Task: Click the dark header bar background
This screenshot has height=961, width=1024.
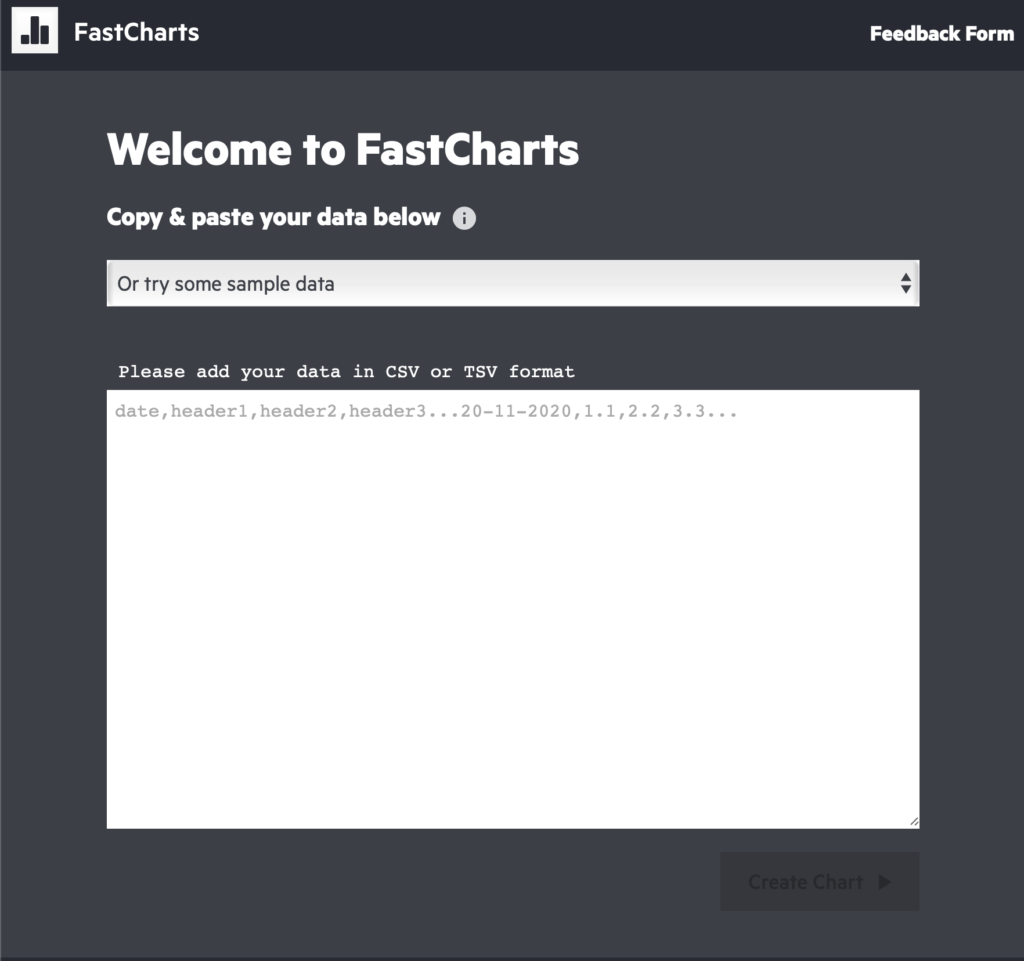Action: coord(522,35)
